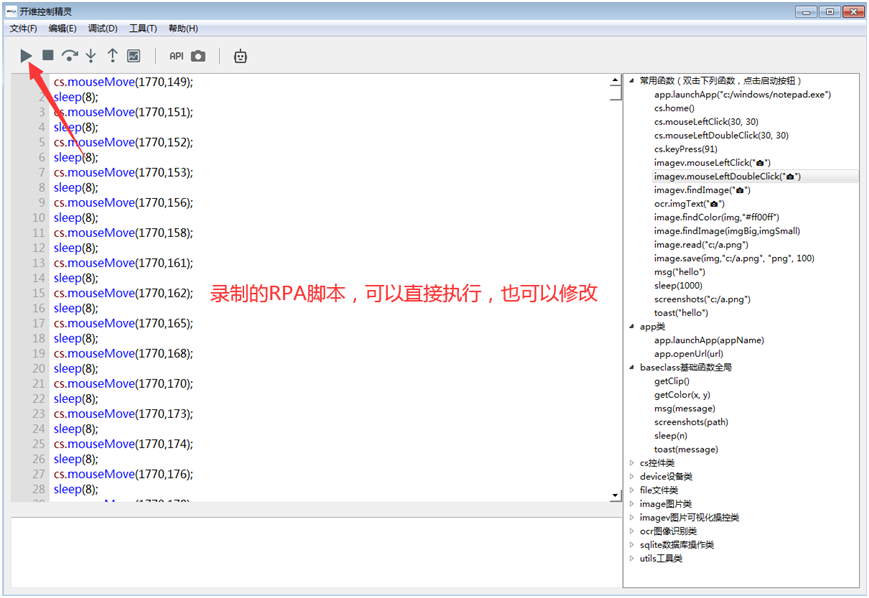Select screenshots(path) entry

pos(691,422)
